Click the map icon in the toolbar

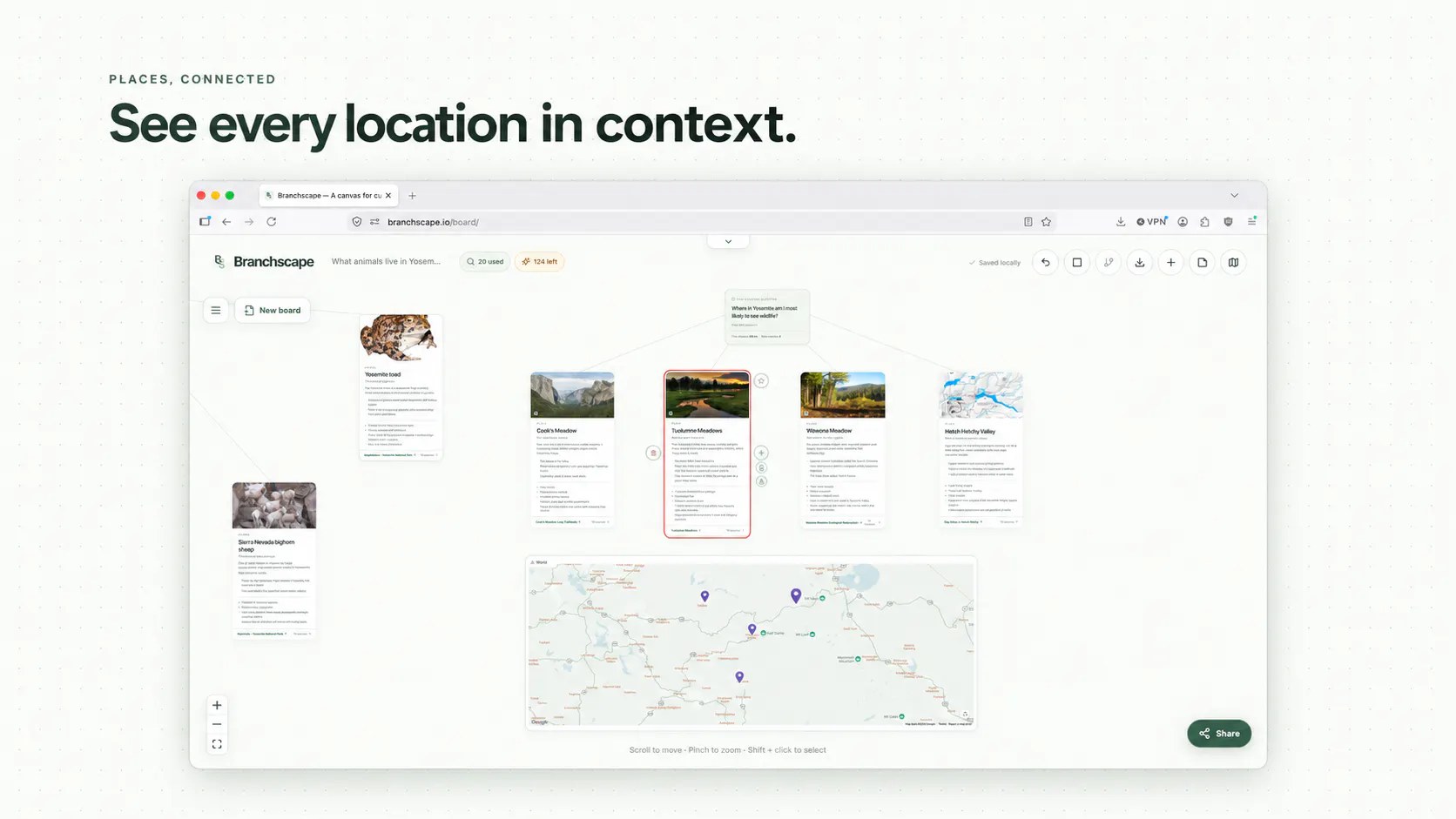pyautogui.click(x=1233, y=262)
